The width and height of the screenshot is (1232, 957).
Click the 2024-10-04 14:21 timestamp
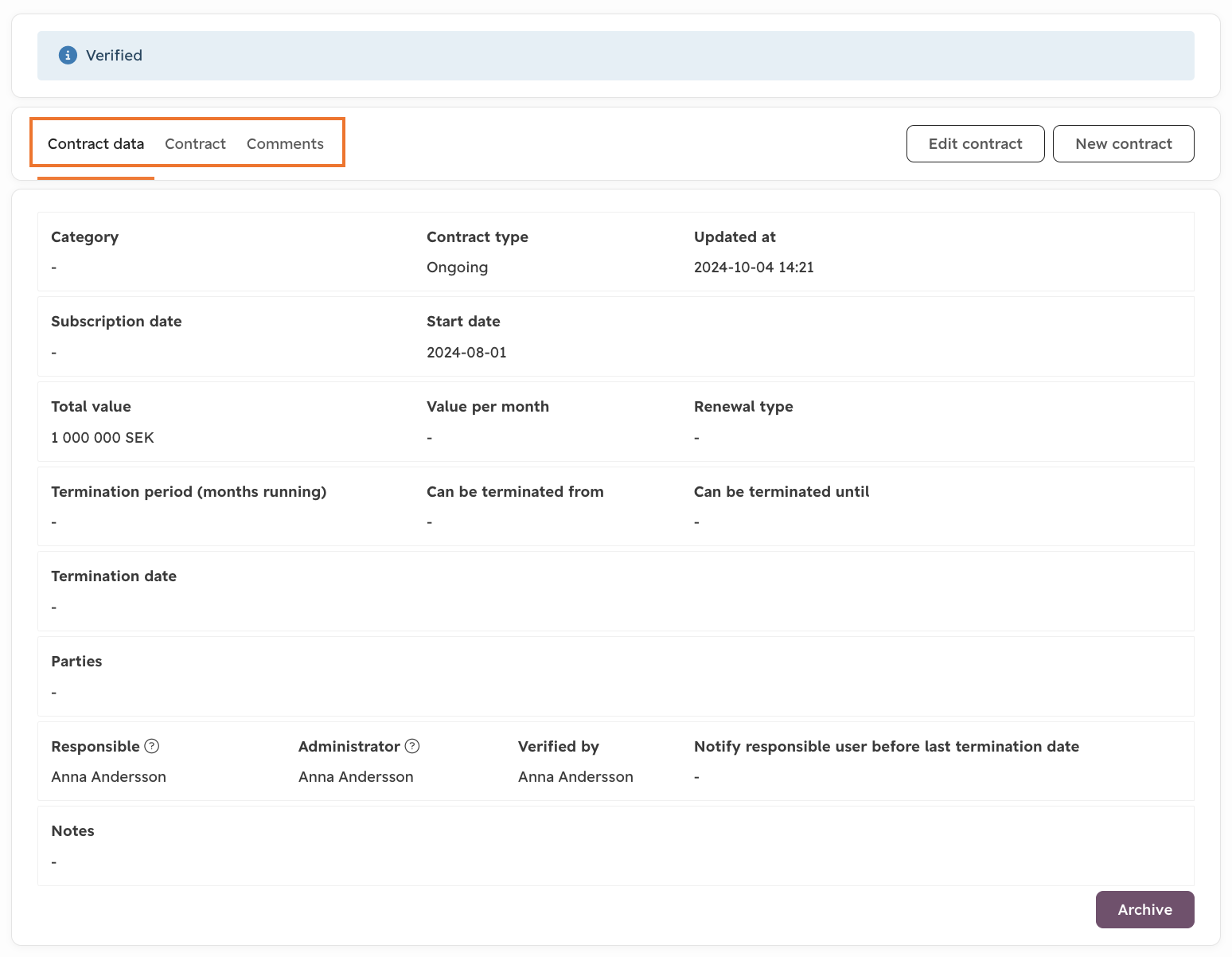[x=754, y=268]
